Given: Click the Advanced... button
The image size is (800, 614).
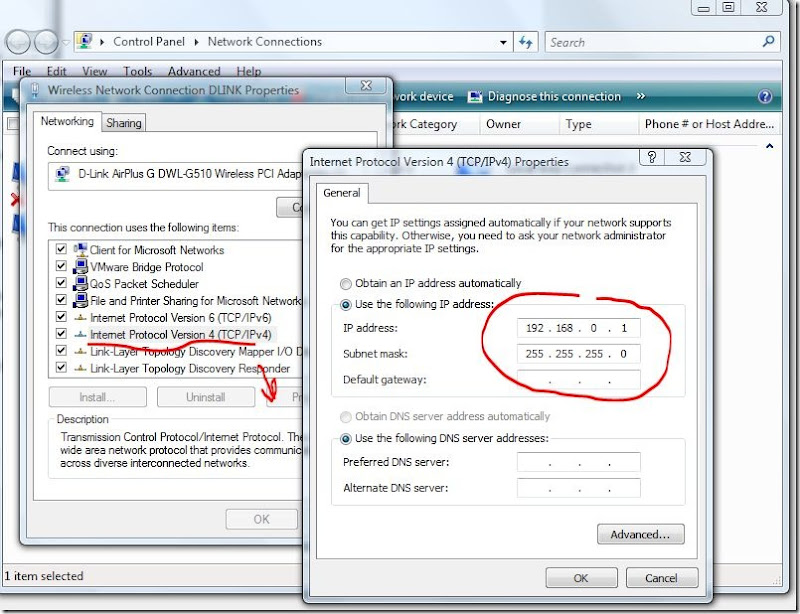Looking at the screenshot, I should click(x=640, y=534).
